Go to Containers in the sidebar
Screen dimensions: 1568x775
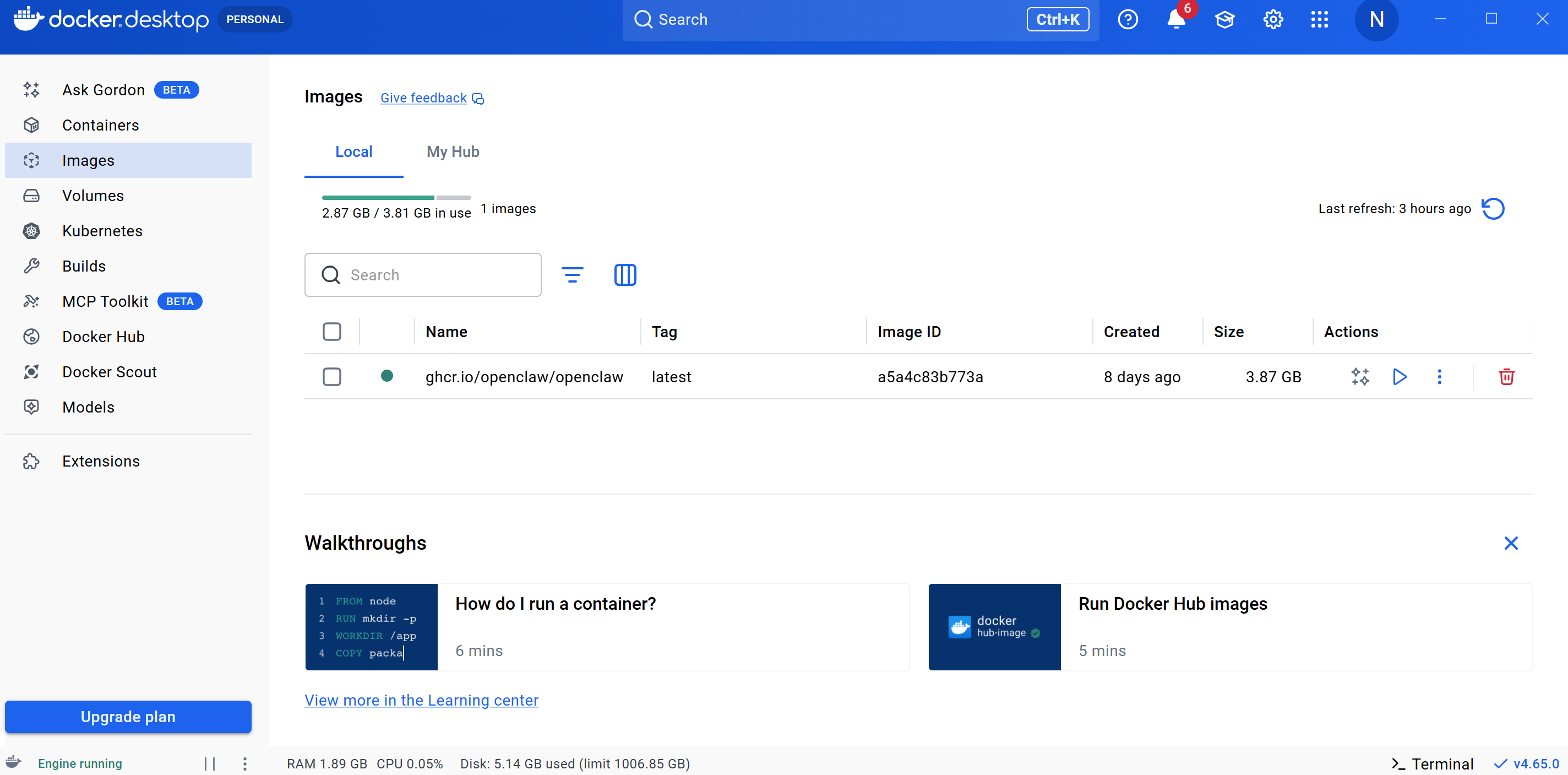[x=128, y=126]
